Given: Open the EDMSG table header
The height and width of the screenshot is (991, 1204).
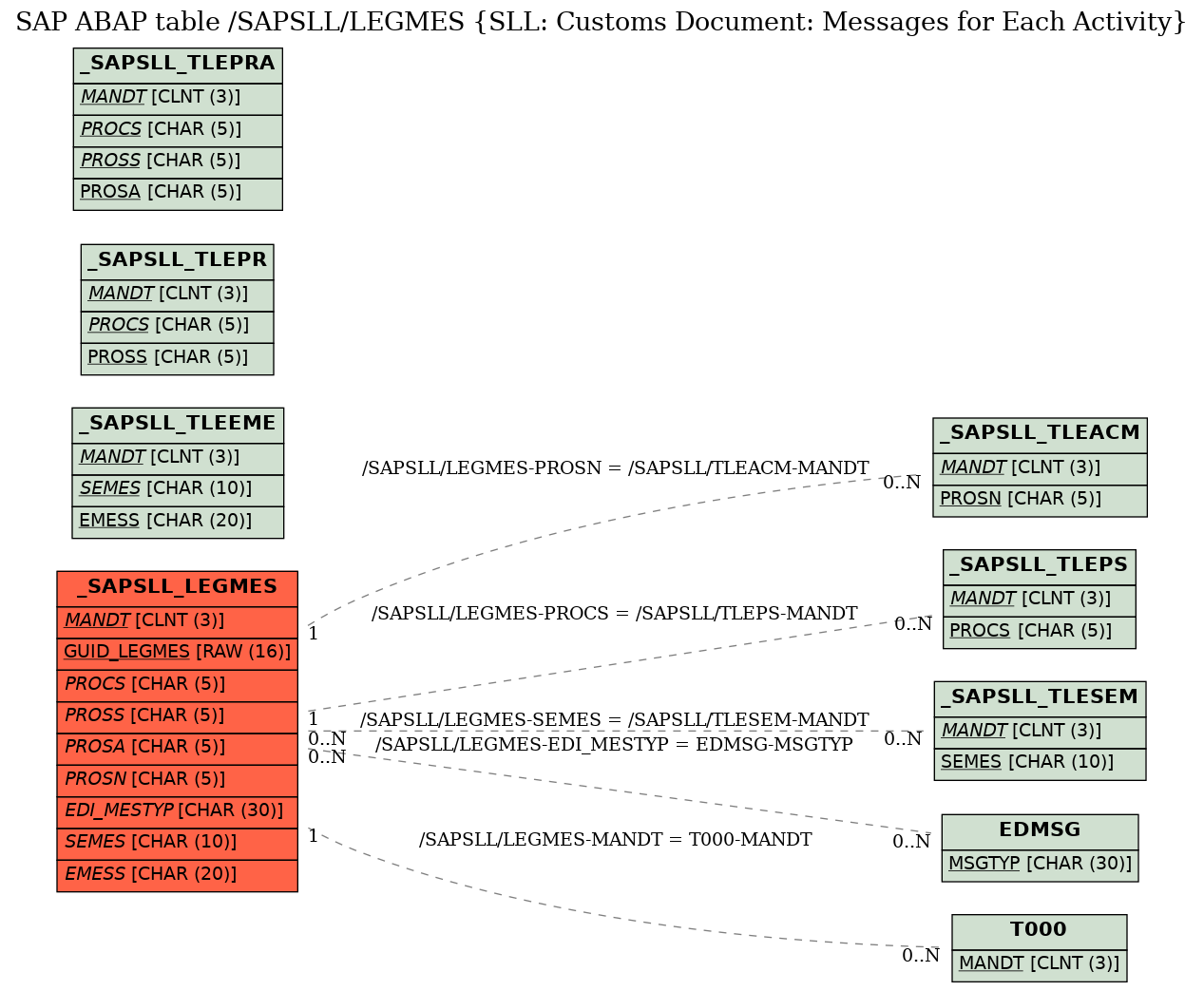Looking at the screenshot, I should coord(1040,831).
